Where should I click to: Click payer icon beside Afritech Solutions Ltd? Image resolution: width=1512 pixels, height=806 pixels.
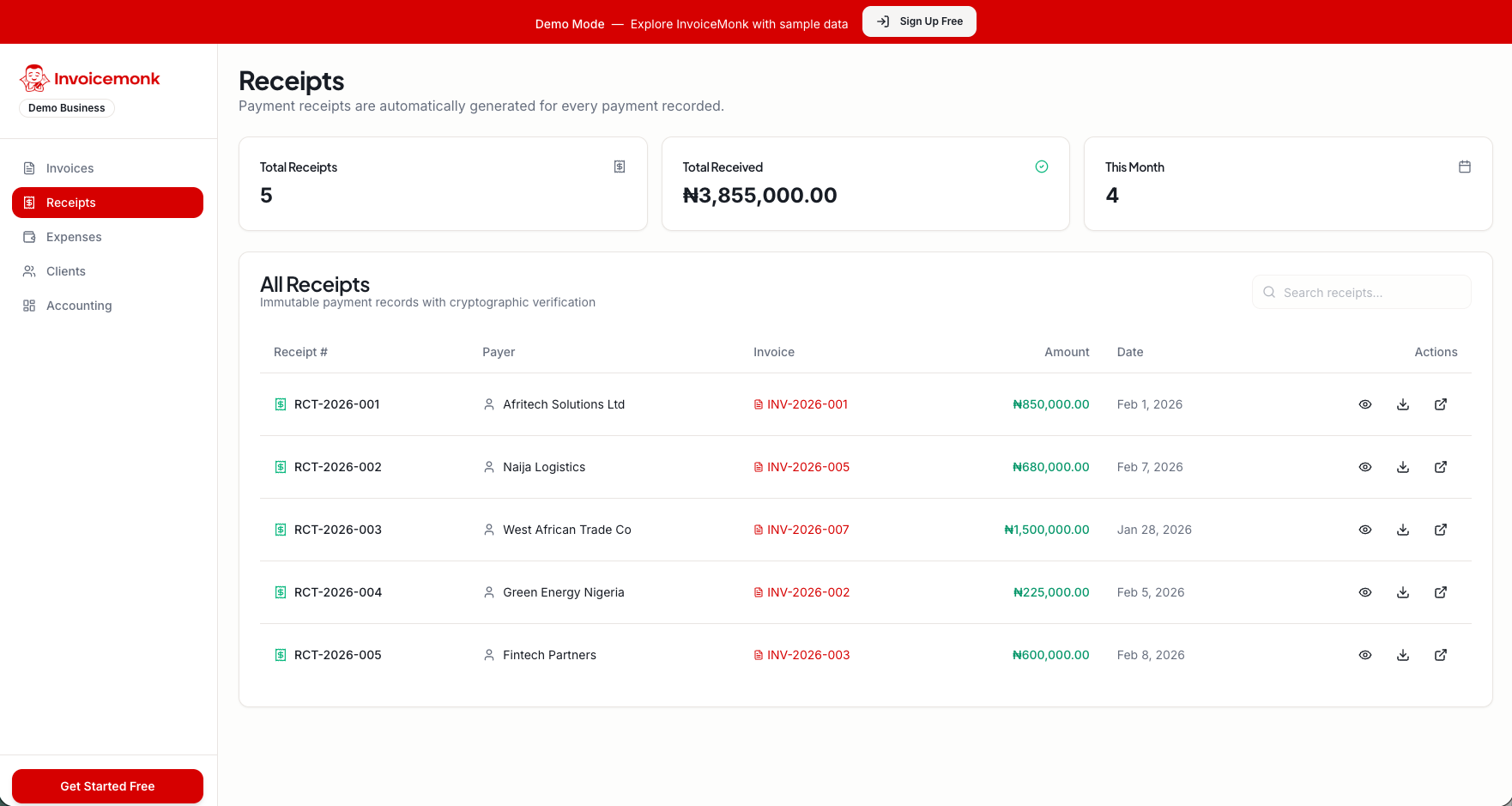[489, 404]
